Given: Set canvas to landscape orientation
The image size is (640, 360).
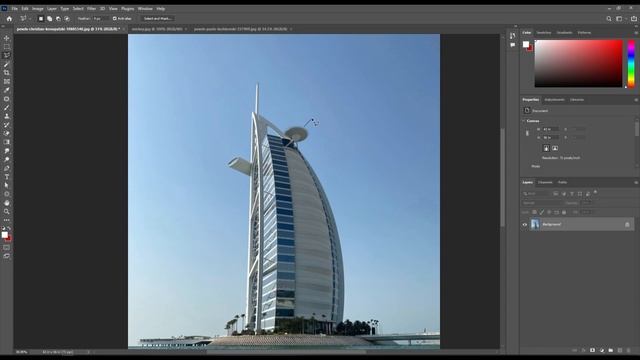Looking at the screenshot, I should pyautogui.click(x=555, y=148).
